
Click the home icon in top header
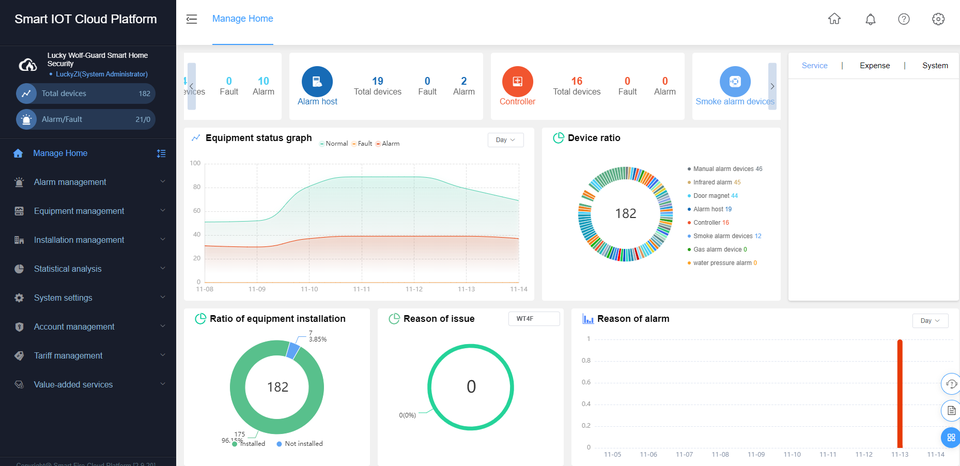click(835, 19)
